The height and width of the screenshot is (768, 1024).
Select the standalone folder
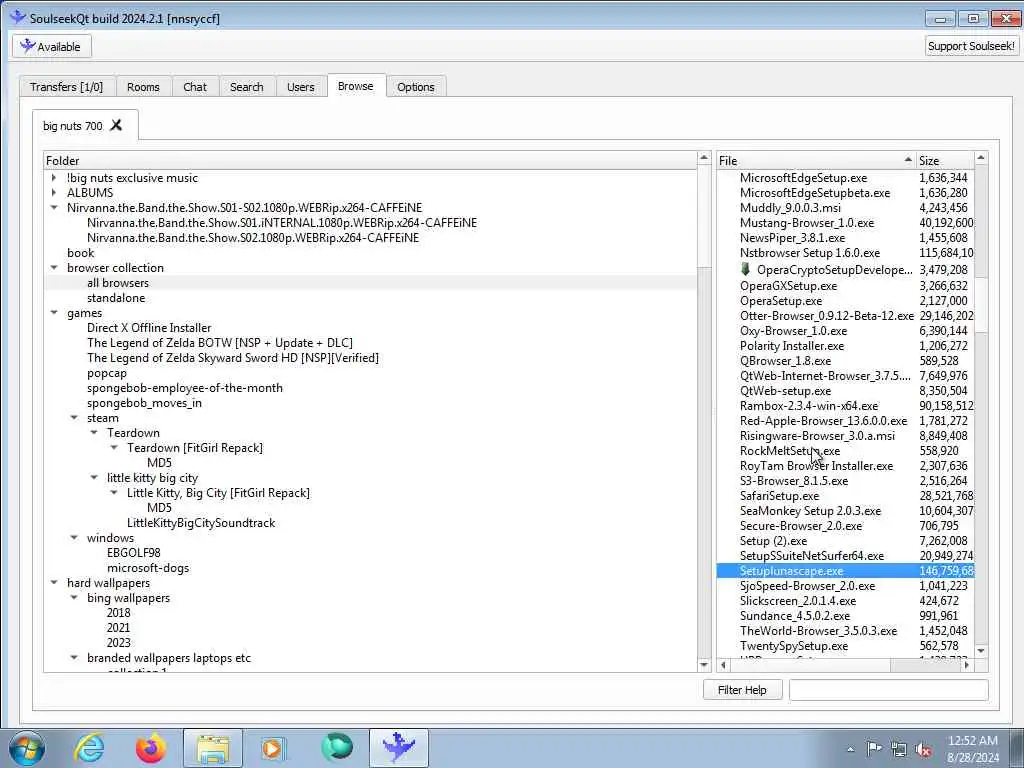point(116,298)
